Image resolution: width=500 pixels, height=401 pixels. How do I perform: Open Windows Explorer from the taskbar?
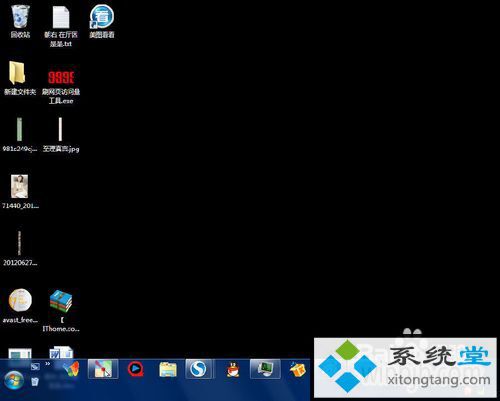coord(168,369)
